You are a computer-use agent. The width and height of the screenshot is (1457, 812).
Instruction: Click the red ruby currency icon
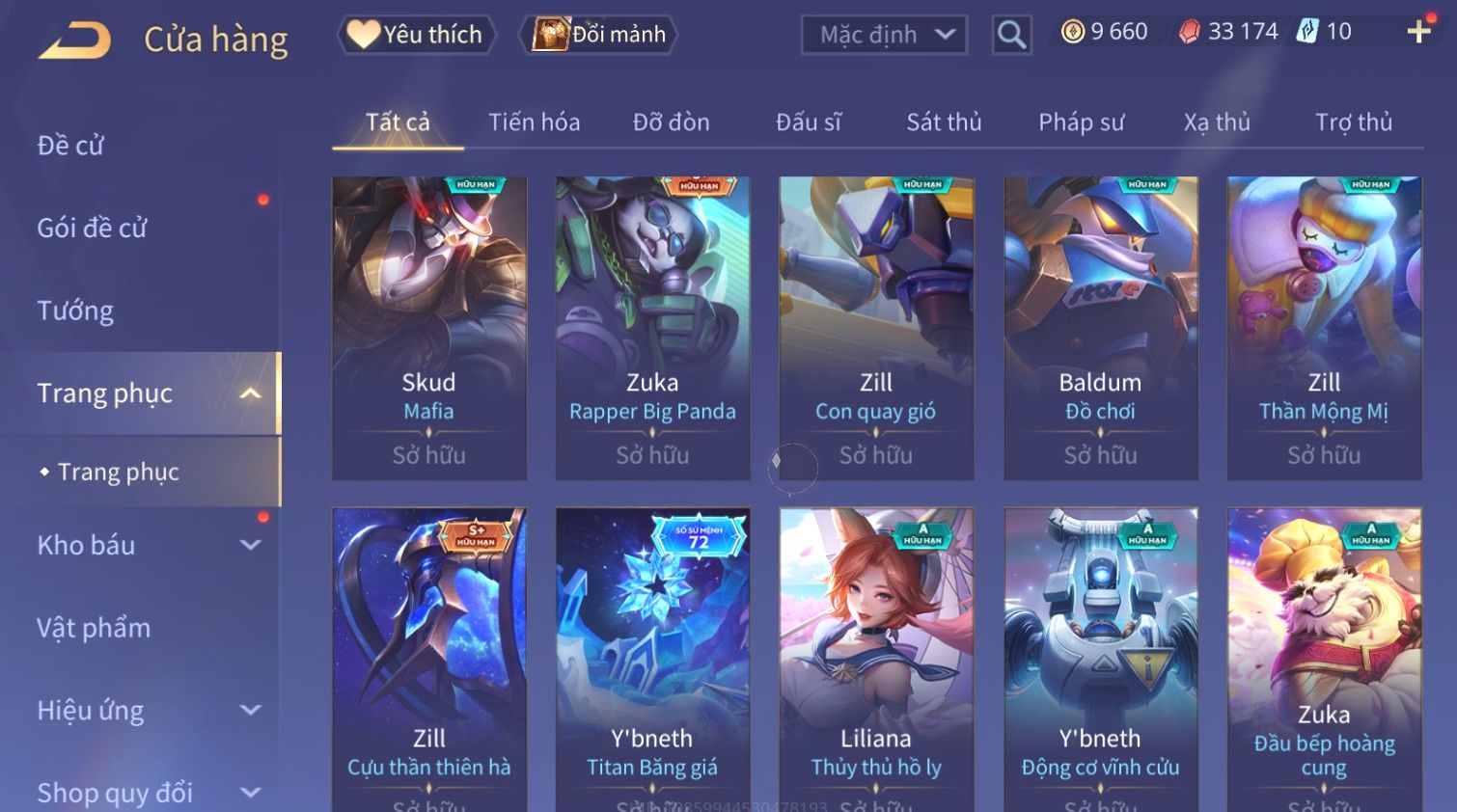click(1190, 32)
